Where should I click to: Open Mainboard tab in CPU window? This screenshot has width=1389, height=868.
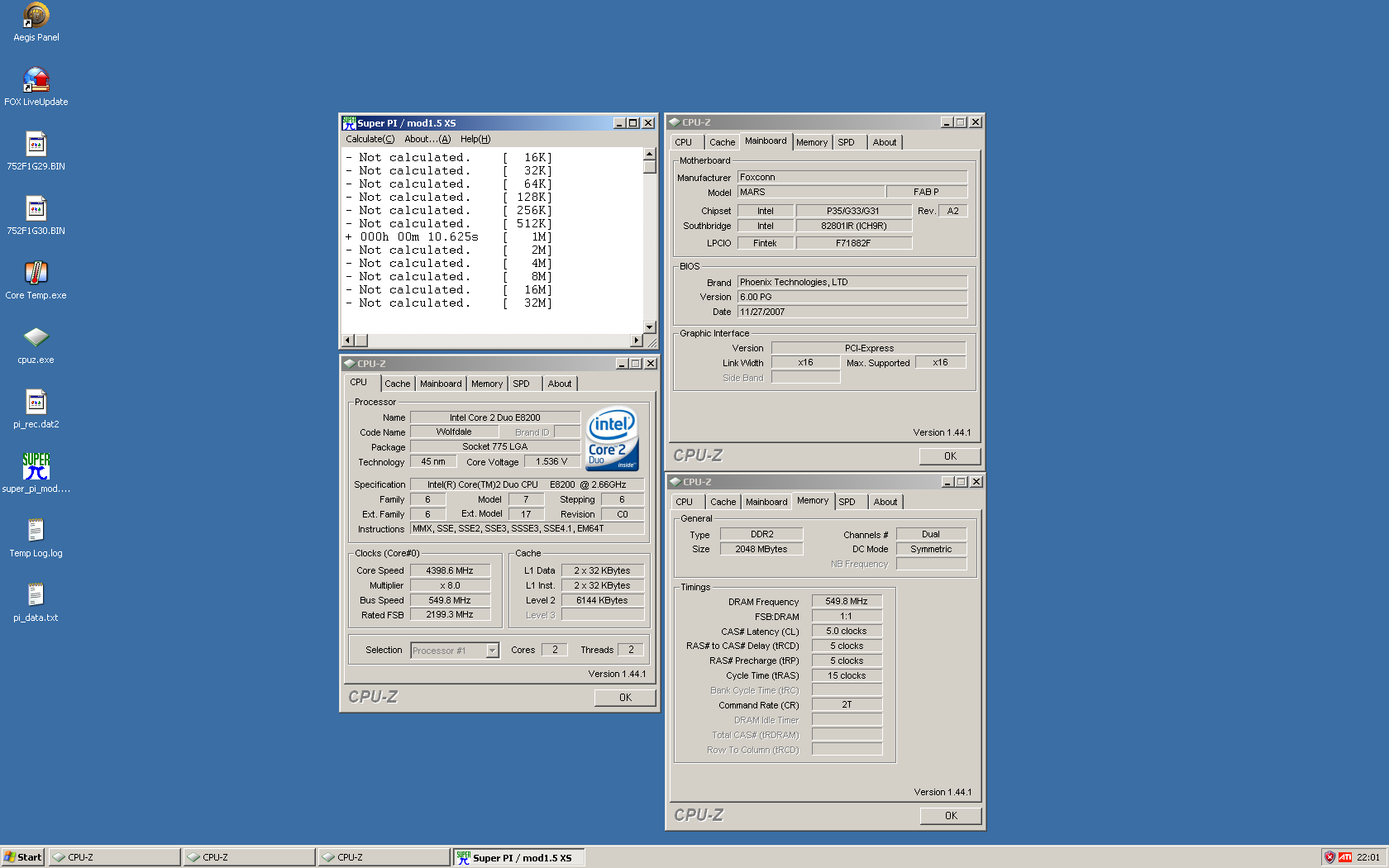[x=441, y=384]
